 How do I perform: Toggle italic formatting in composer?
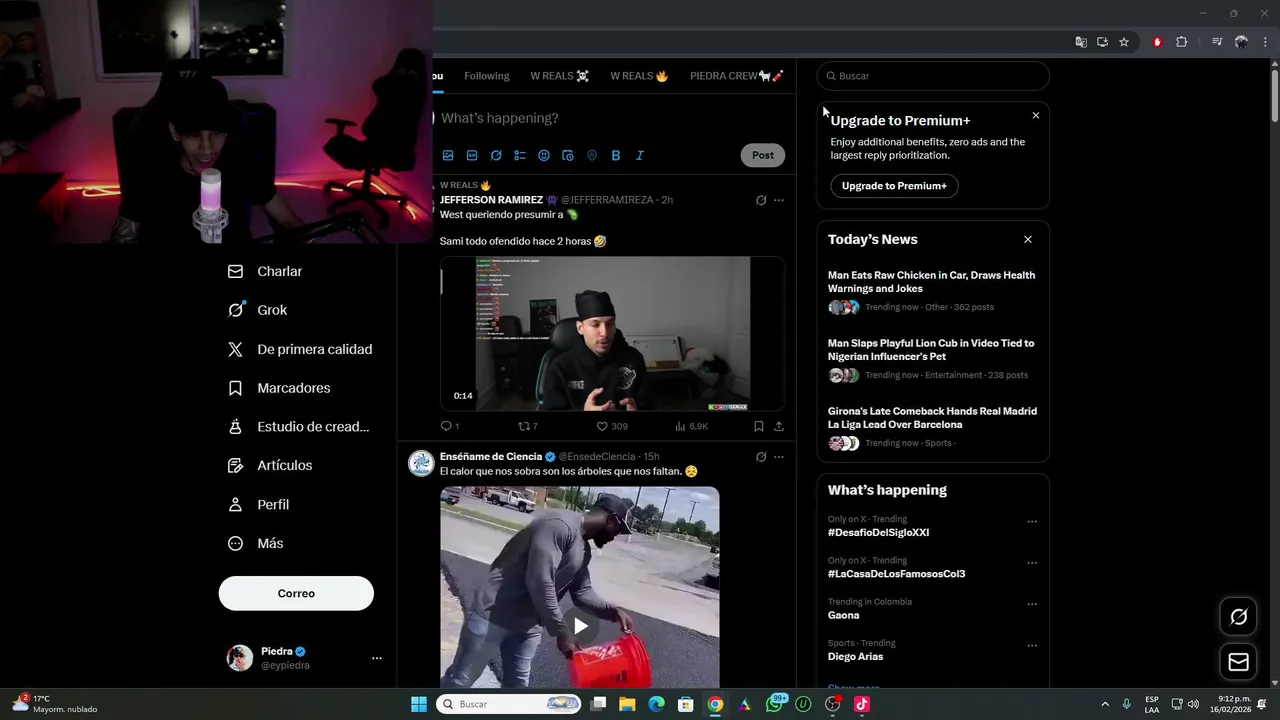click(640, 155)
